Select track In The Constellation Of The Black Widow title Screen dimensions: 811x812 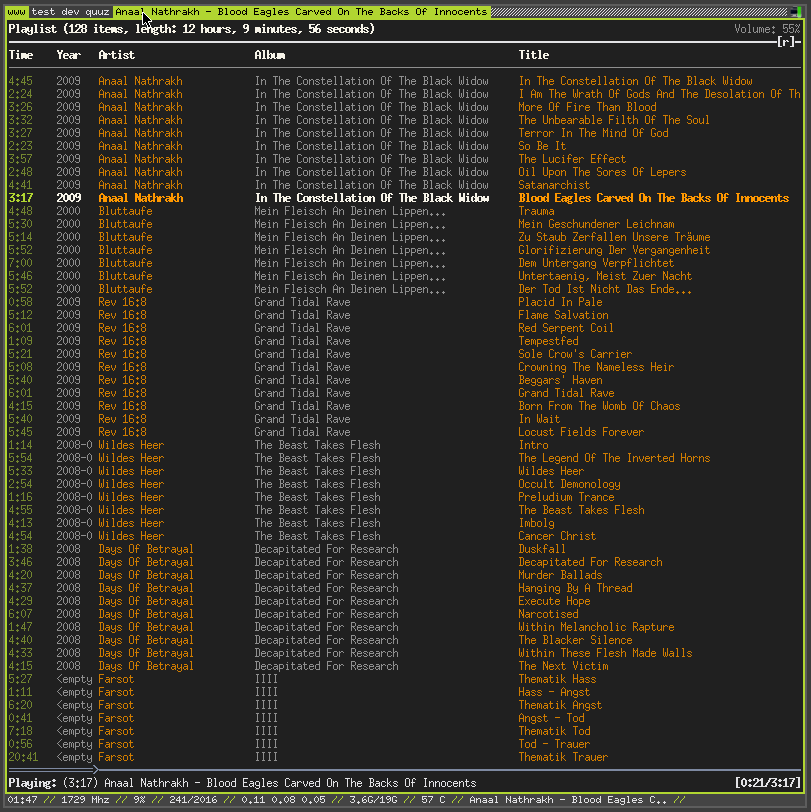click(635, 81)
